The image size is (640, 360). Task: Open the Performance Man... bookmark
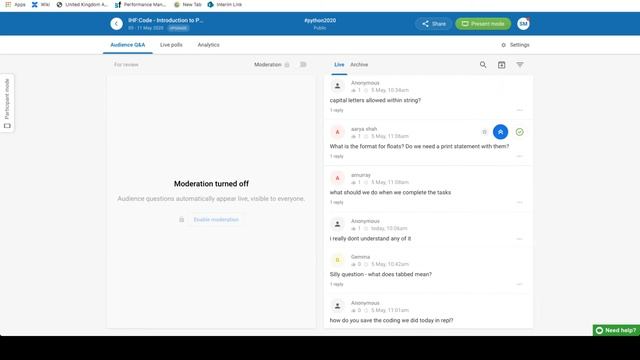140,4
